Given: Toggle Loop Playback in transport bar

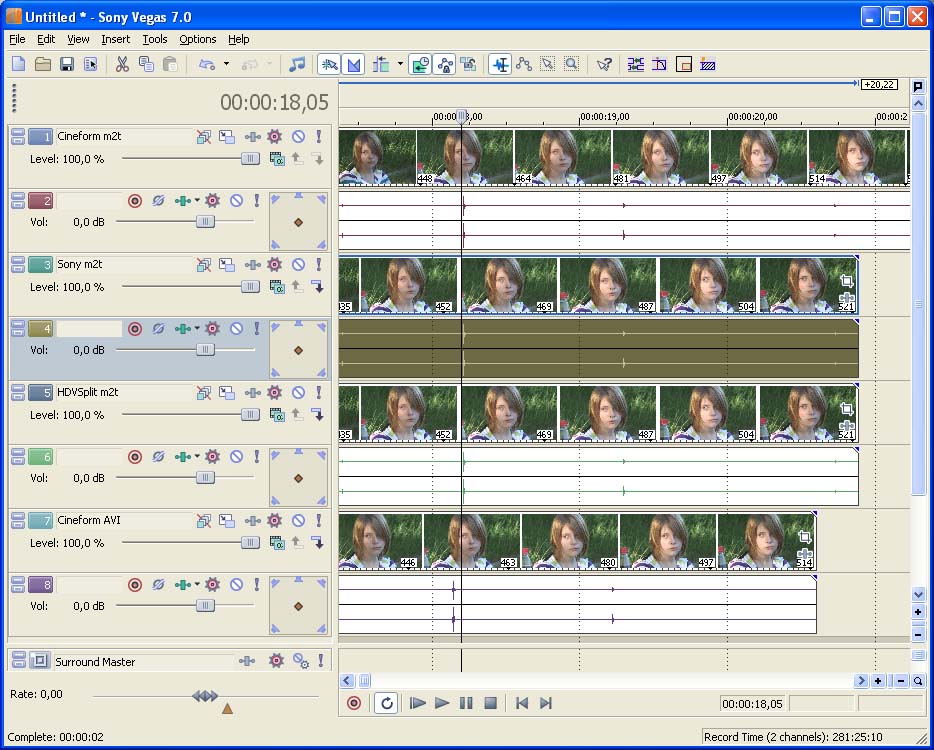Looking at the screenshot, I should [x=386, y=704].
